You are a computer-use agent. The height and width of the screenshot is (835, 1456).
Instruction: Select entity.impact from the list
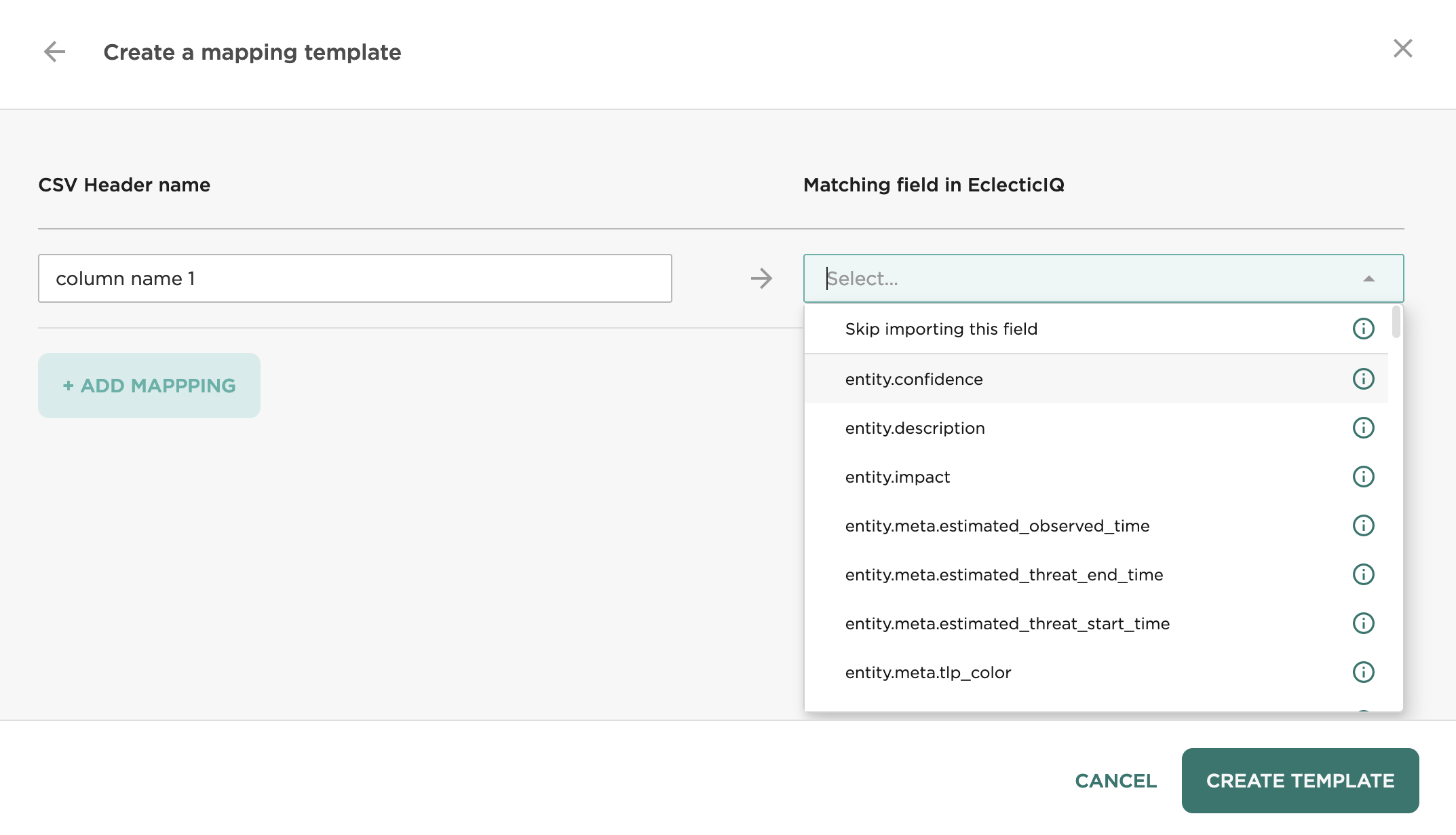coord(1096,477)
